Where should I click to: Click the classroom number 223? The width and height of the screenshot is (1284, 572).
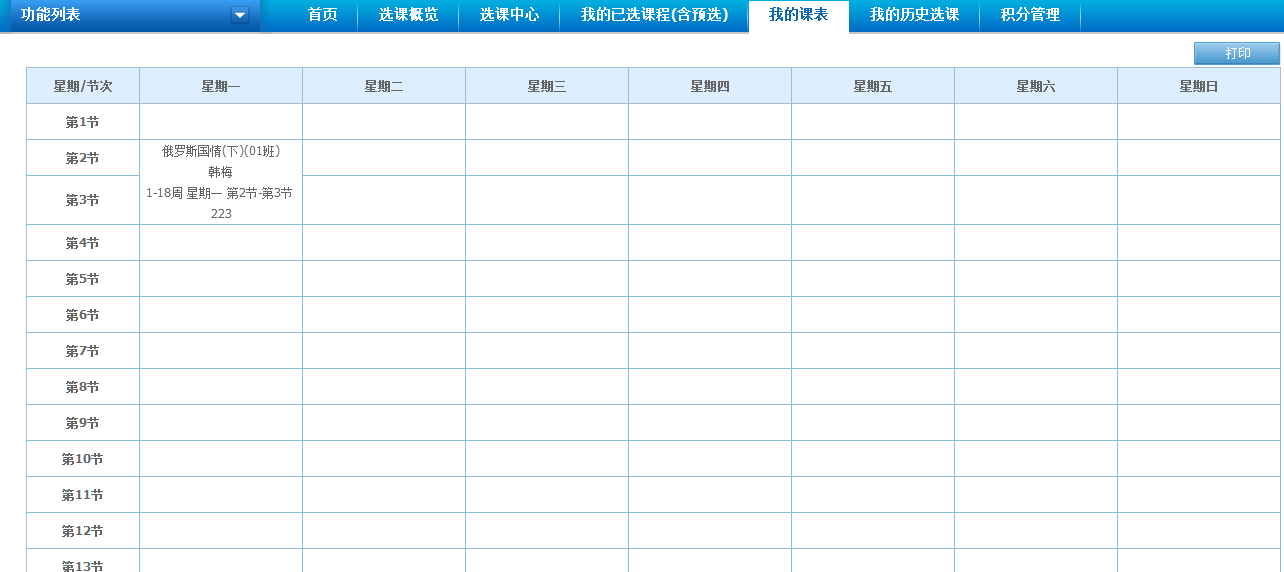pyautogui.click(x=221, y=214)
